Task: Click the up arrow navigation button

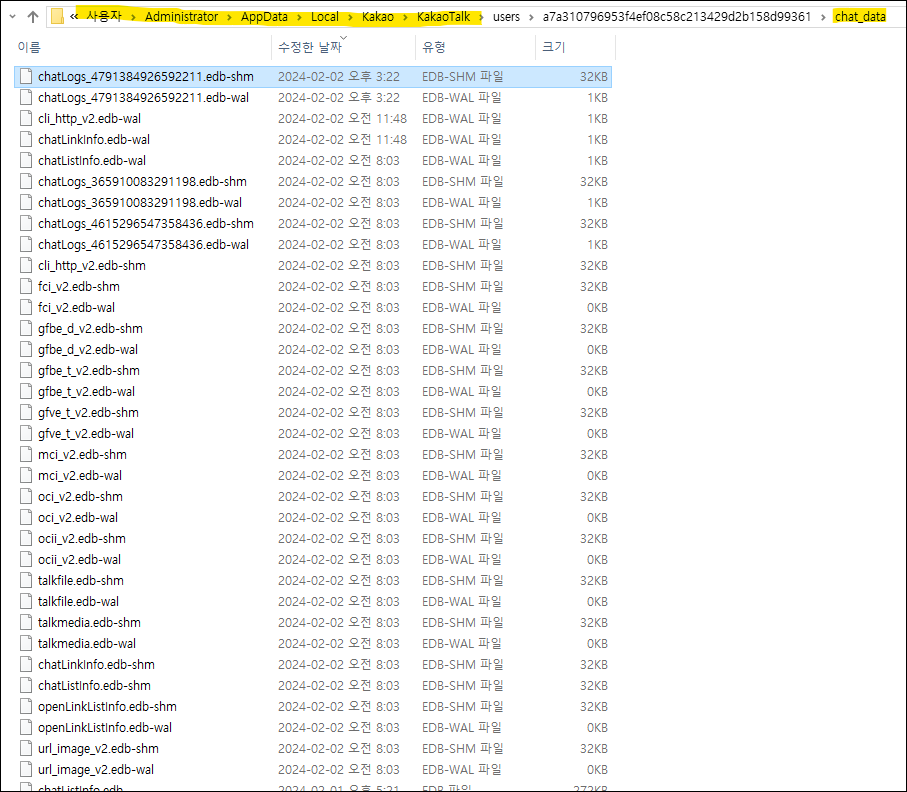Action: (32, 17)
